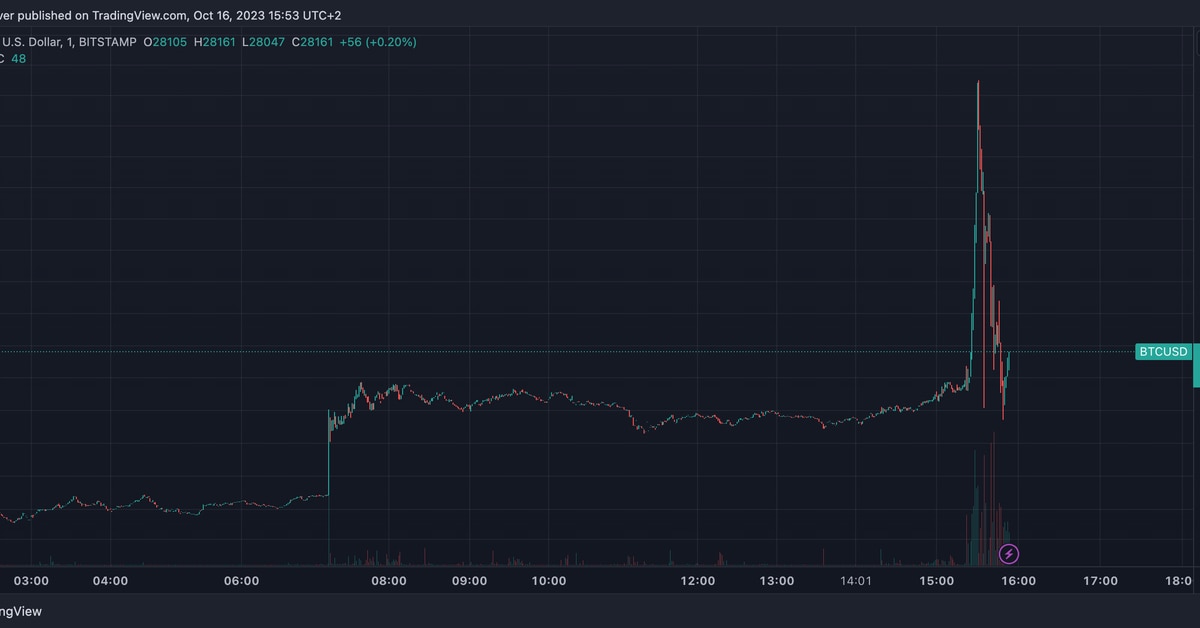This screenshot has height=628, width=1200.
Task: Open the BTCUSD price label on right axis
Action: tap(1162, 351)
